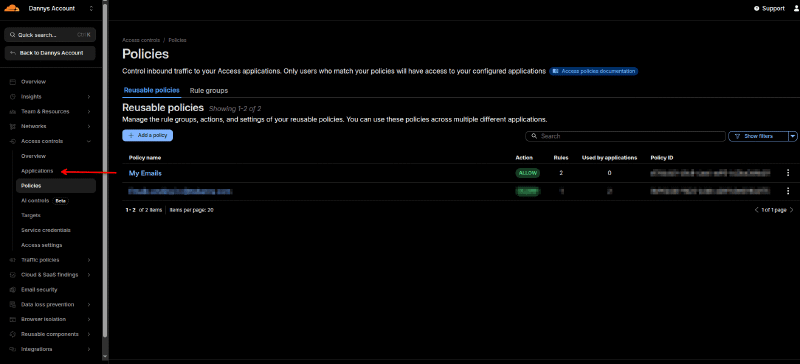Open the My Emails policy
This screenshot has height=364, width=800.
point(145,173)
